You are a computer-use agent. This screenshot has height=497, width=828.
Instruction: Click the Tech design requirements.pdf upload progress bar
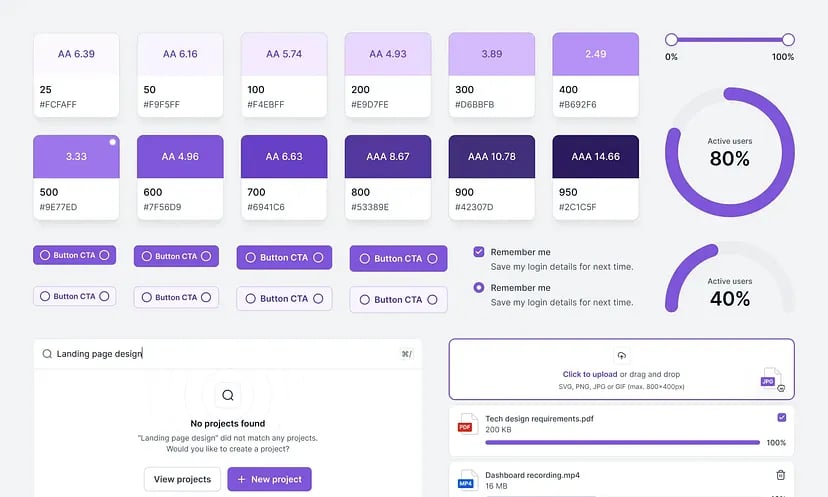click(x=622, y=442)
